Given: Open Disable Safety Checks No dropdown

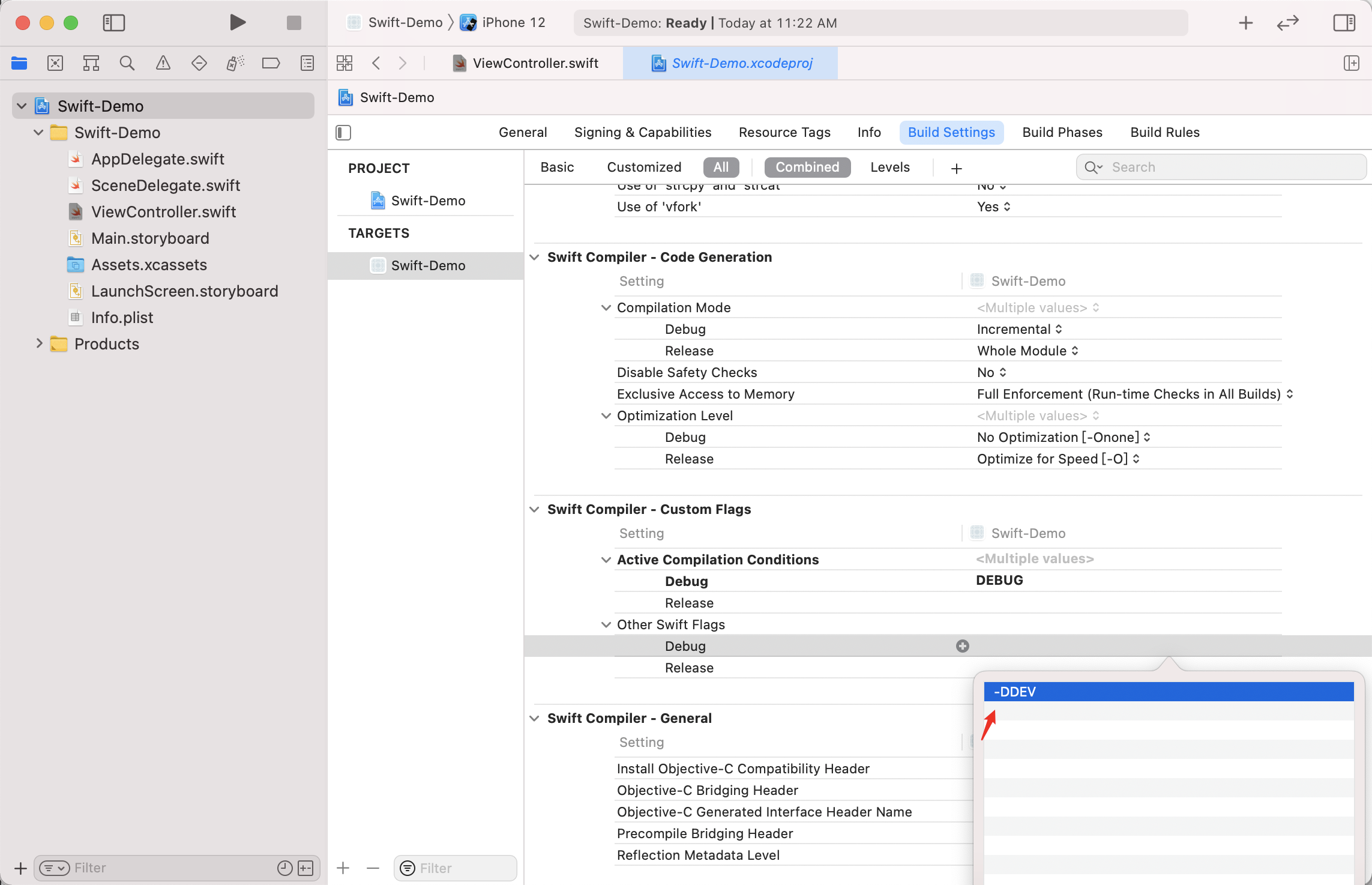Looking at the screenshot, I should [x=991, y=372].
